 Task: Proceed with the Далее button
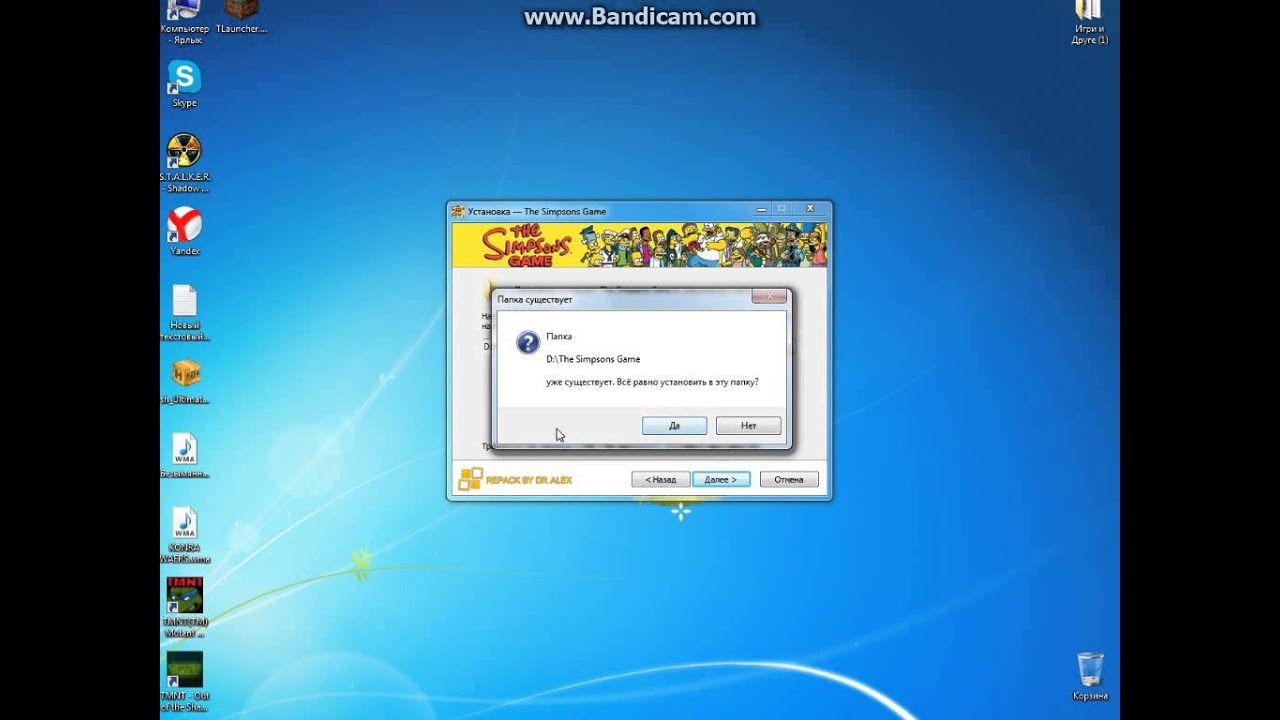[721, 480]
